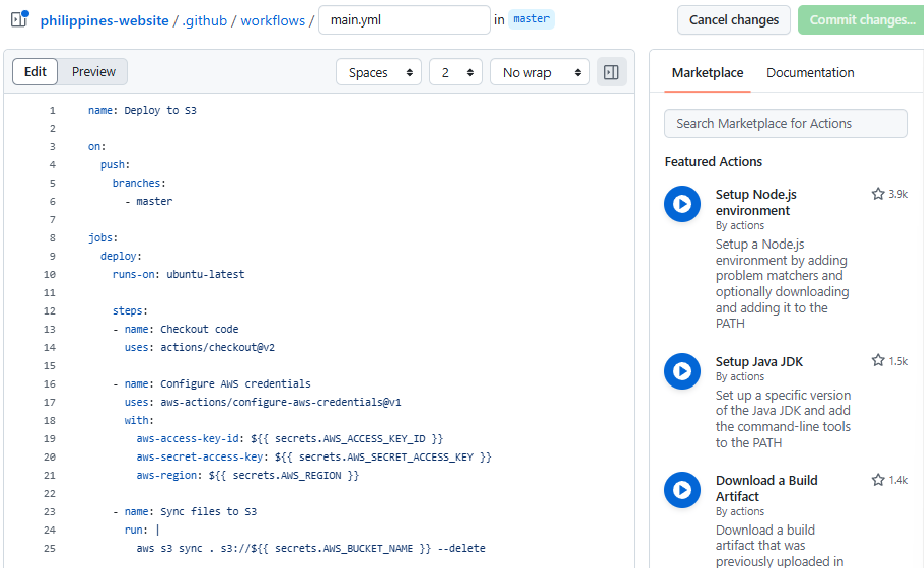924x568 pixels.
Task: Toggle the sidebar panel icon
Action: coord(611,72)
